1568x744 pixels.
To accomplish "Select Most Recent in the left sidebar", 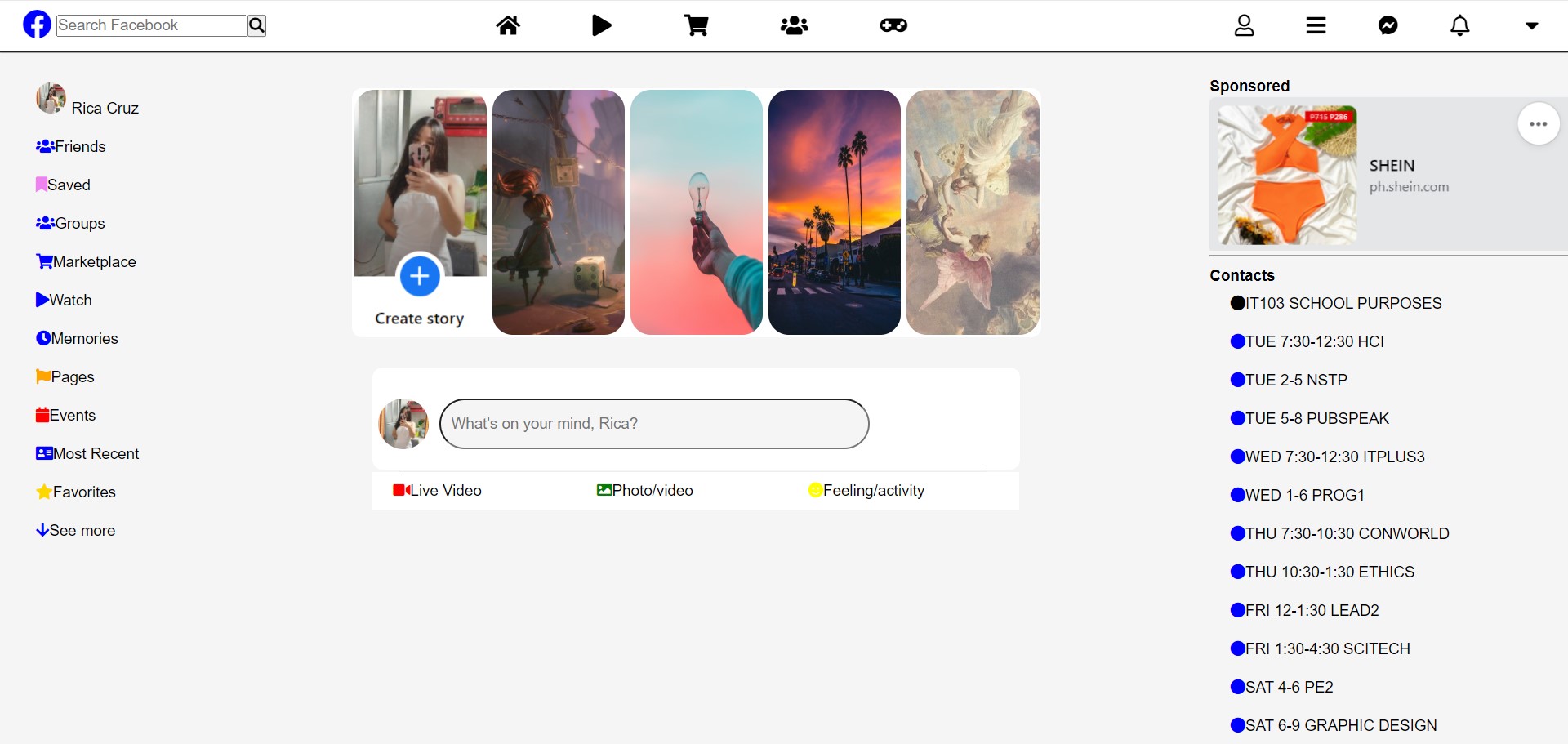I will click(88, 454).
